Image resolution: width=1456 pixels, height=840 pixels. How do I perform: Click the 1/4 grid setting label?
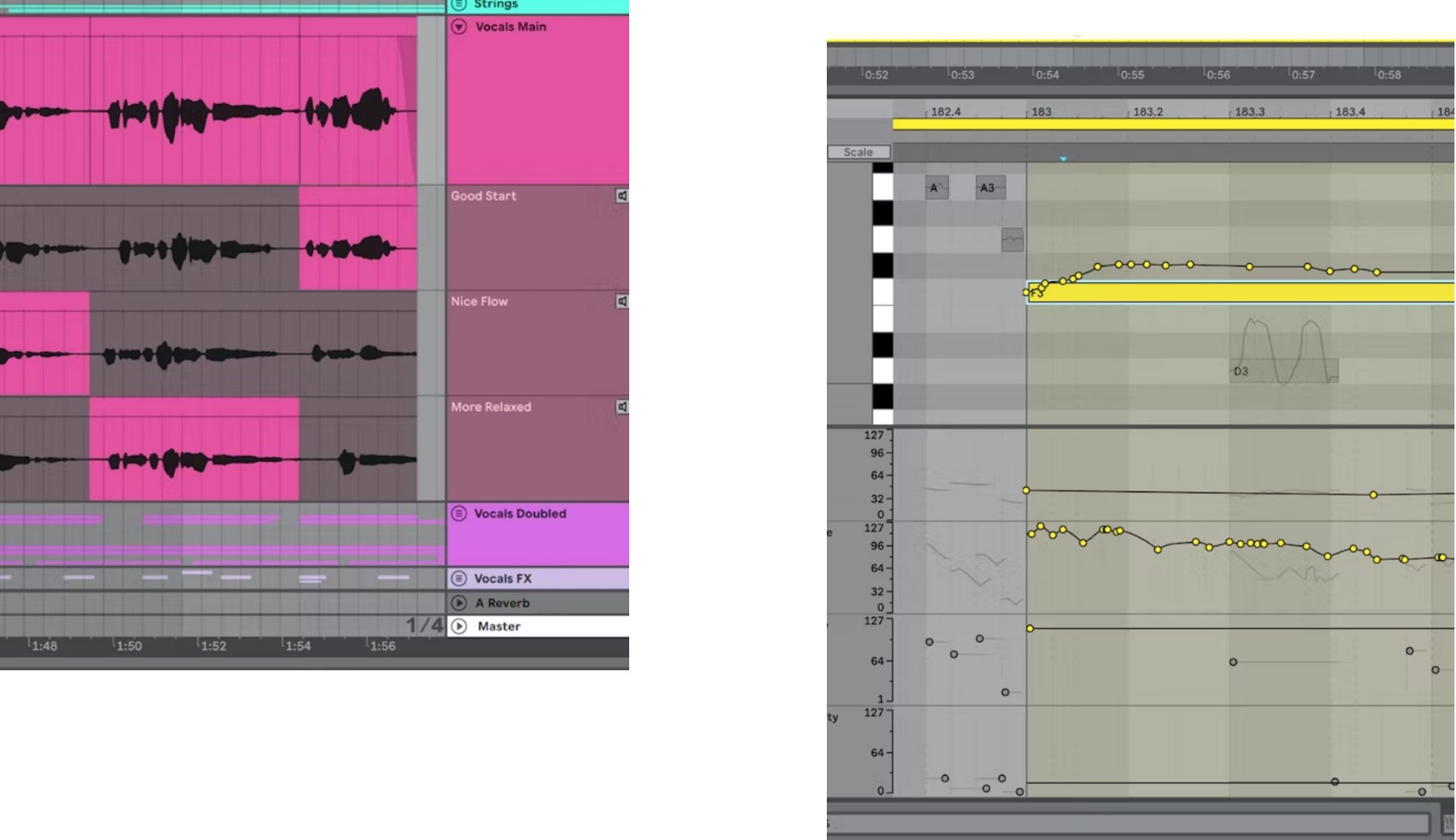point(424,625)
